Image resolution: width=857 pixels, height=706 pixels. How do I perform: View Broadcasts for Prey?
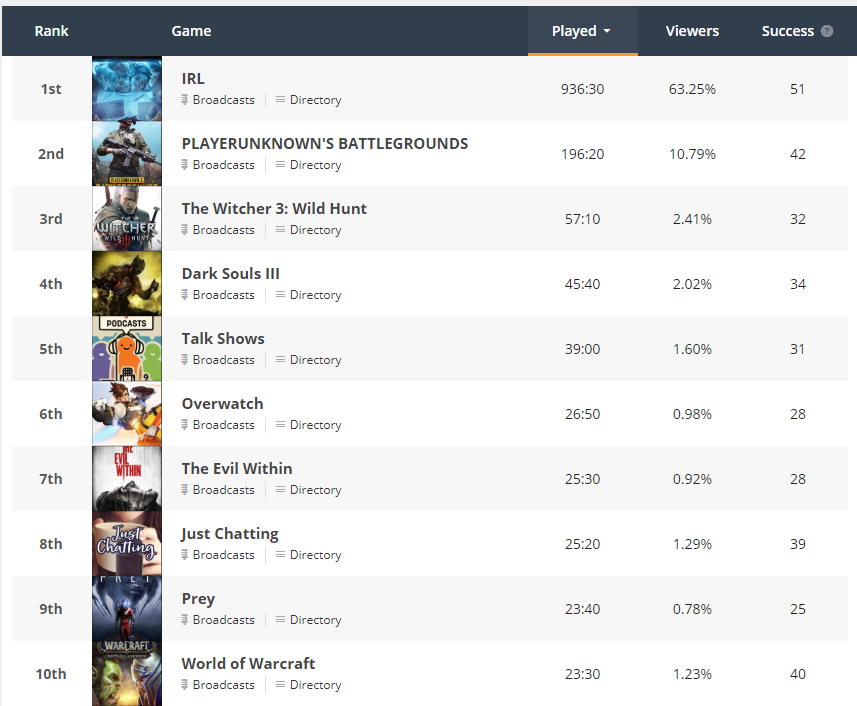click(x=218, y=620)
